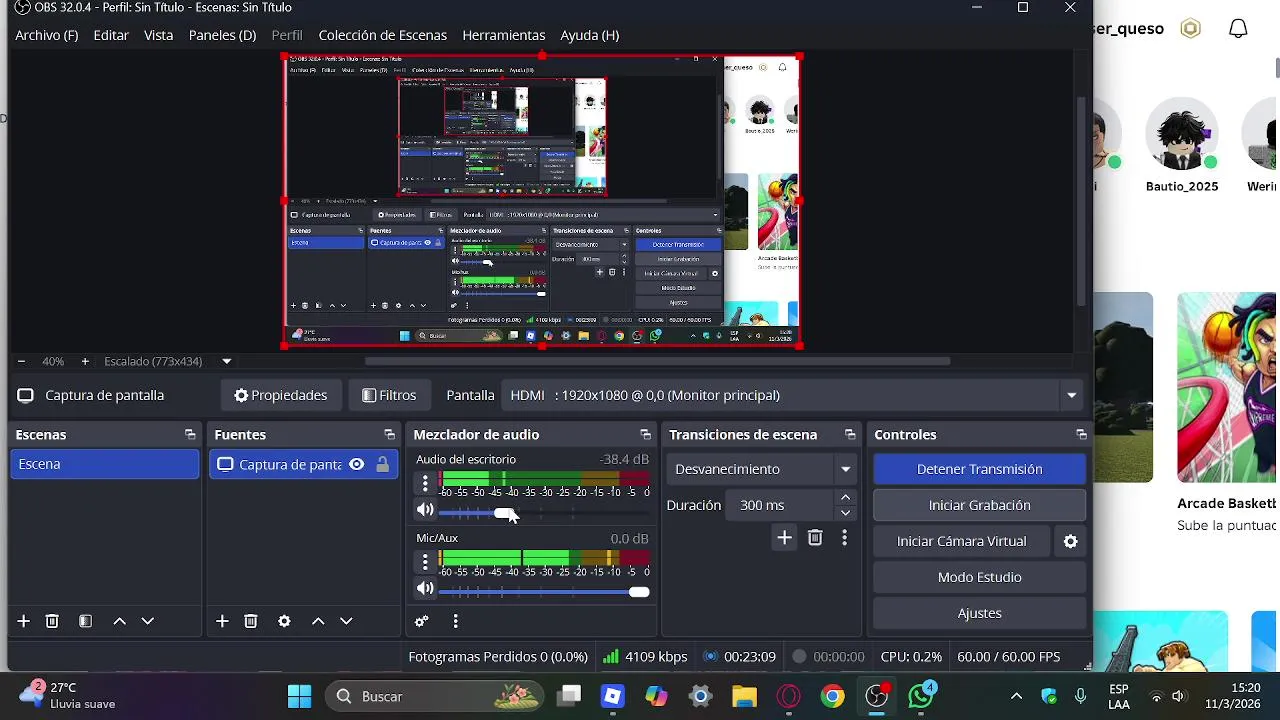Open advanced audio properties gears icon
The height and width of the screenshot is (720, 1280).
pyautogui.click(x=422, y=621)
